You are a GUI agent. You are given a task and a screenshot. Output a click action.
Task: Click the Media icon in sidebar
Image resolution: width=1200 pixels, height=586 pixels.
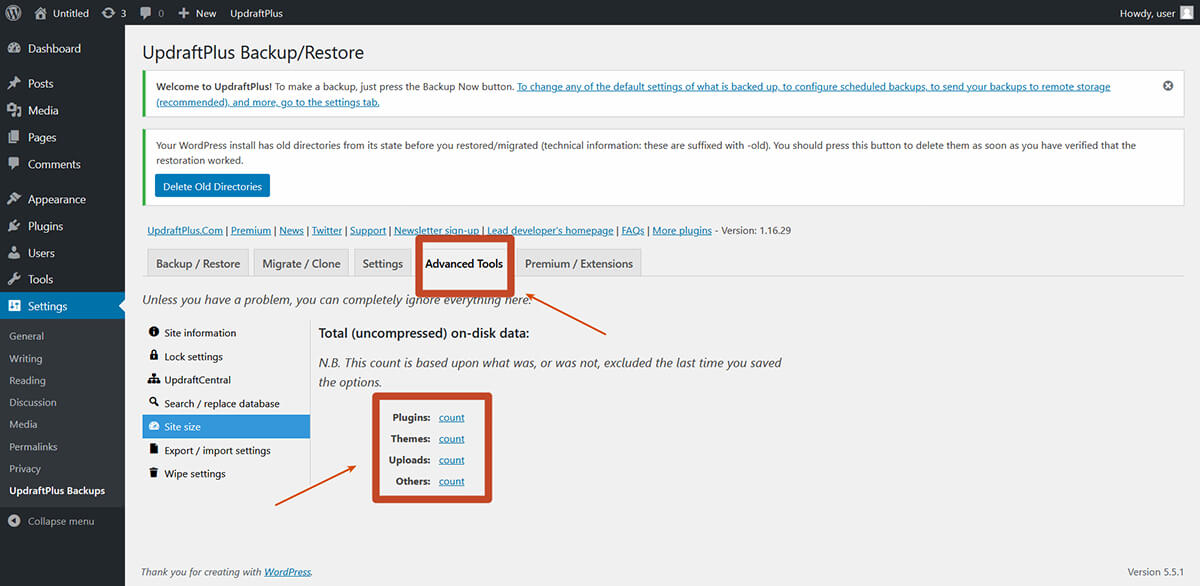pos(14,110)
